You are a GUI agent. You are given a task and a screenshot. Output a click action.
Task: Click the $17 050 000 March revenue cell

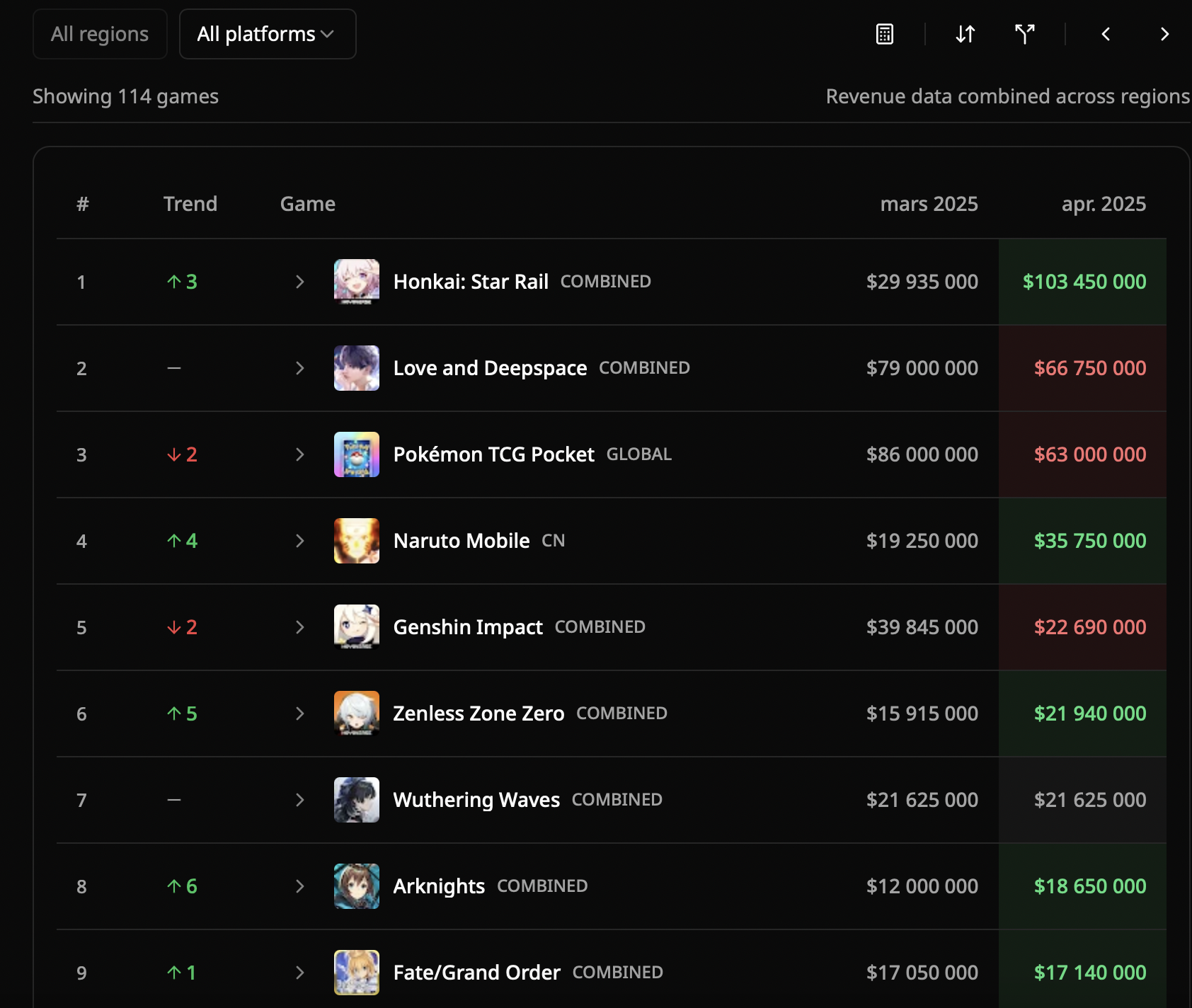pyautogui.click(x=922, y=973)
